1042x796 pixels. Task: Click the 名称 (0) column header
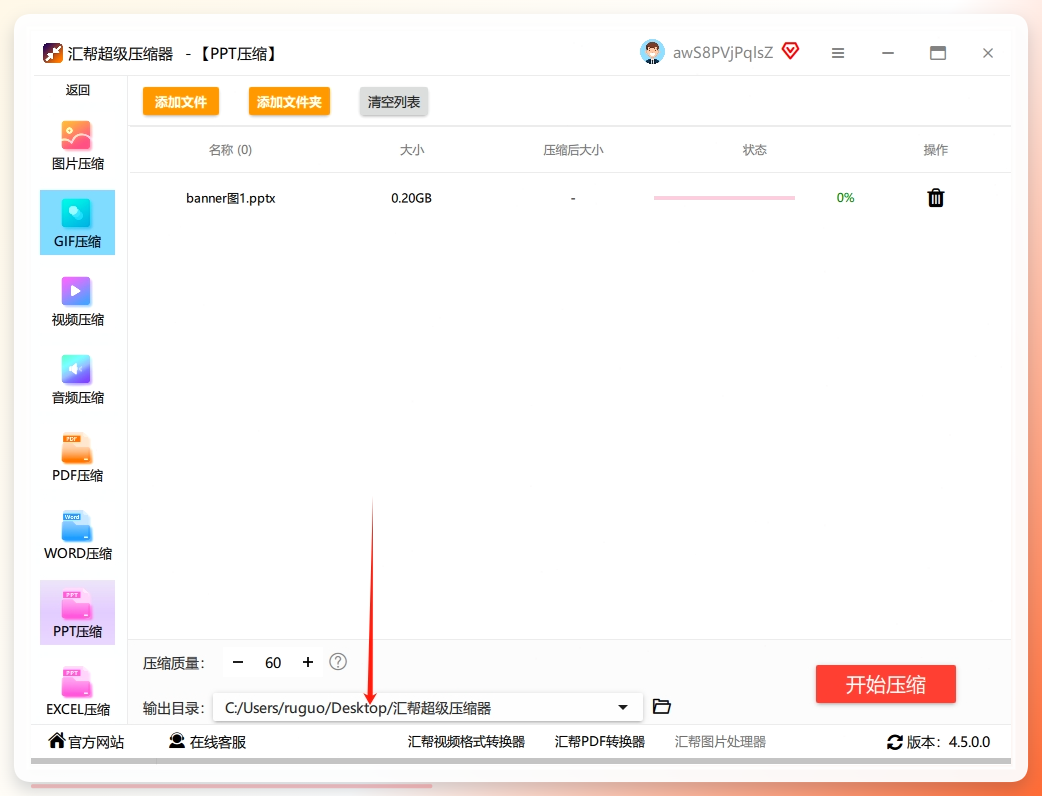click(x=231, y=150)
